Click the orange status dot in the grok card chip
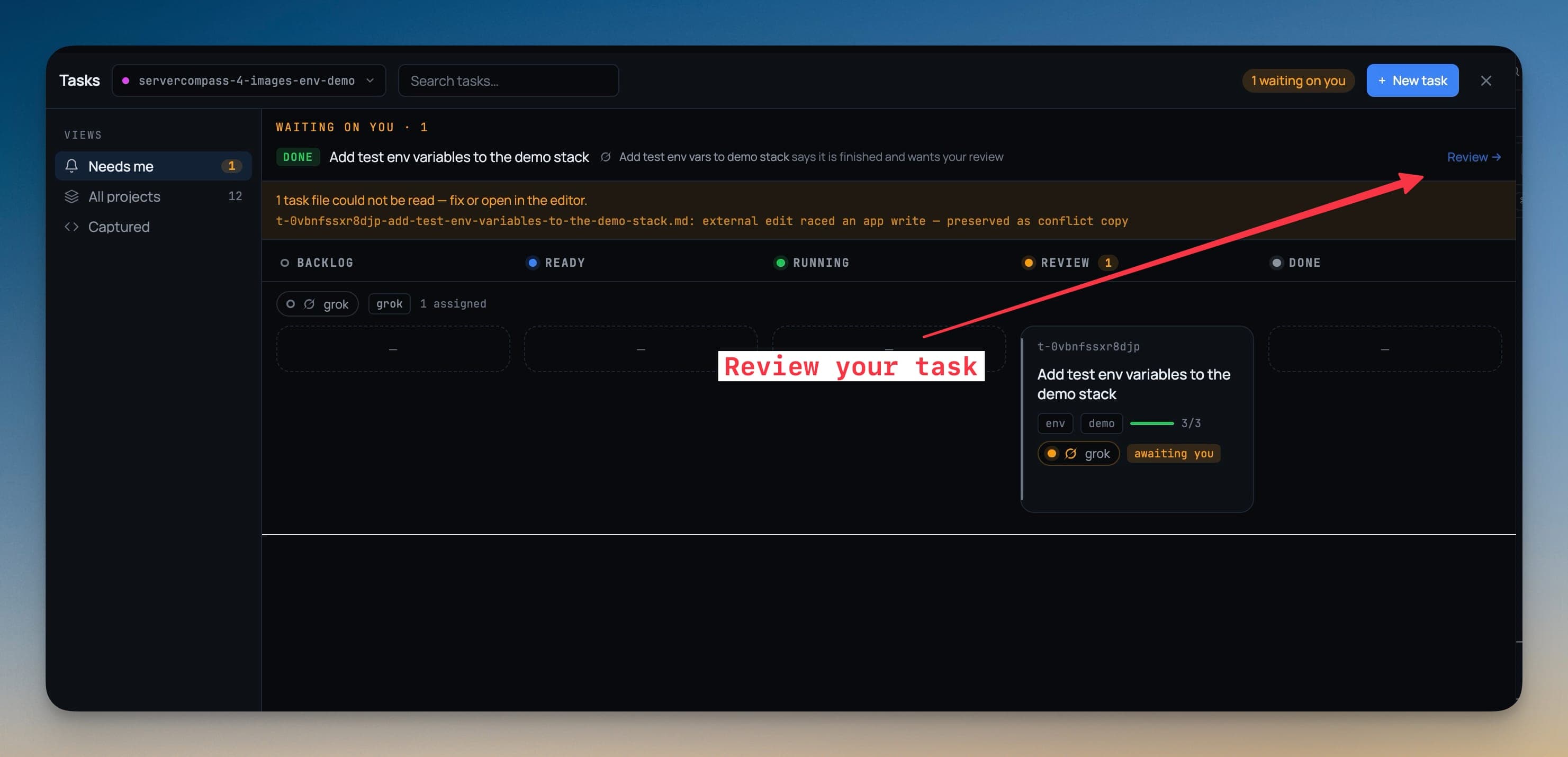Viewport: 1568px width, 757px height. [x=1051, y=453]
